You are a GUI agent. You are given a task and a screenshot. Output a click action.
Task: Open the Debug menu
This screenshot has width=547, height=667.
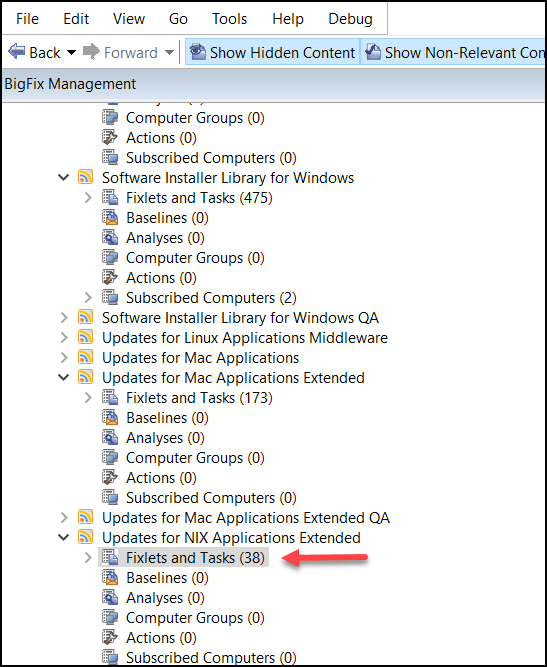click(350, 19)
